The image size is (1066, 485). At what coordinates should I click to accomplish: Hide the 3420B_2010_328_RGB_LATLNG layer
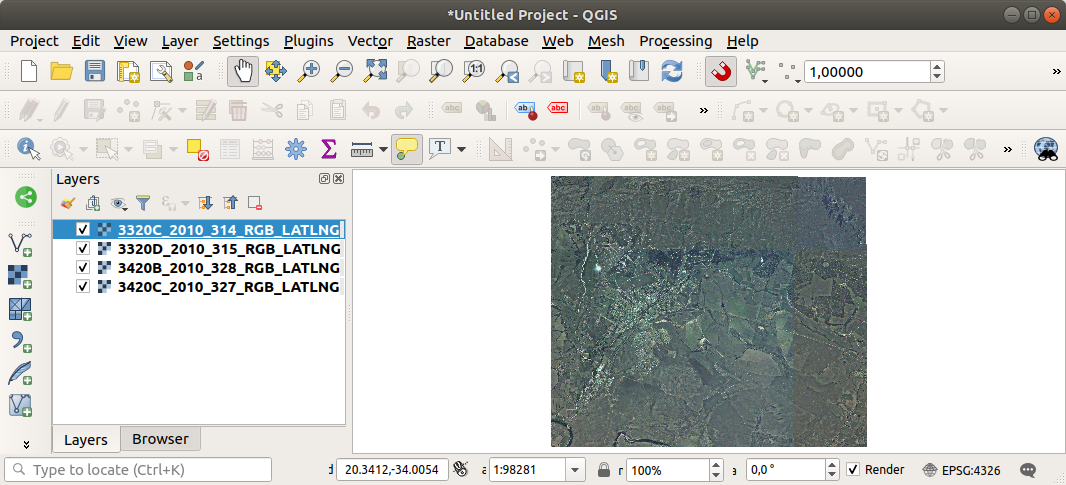pyautogui.click(x=83, y=268)
